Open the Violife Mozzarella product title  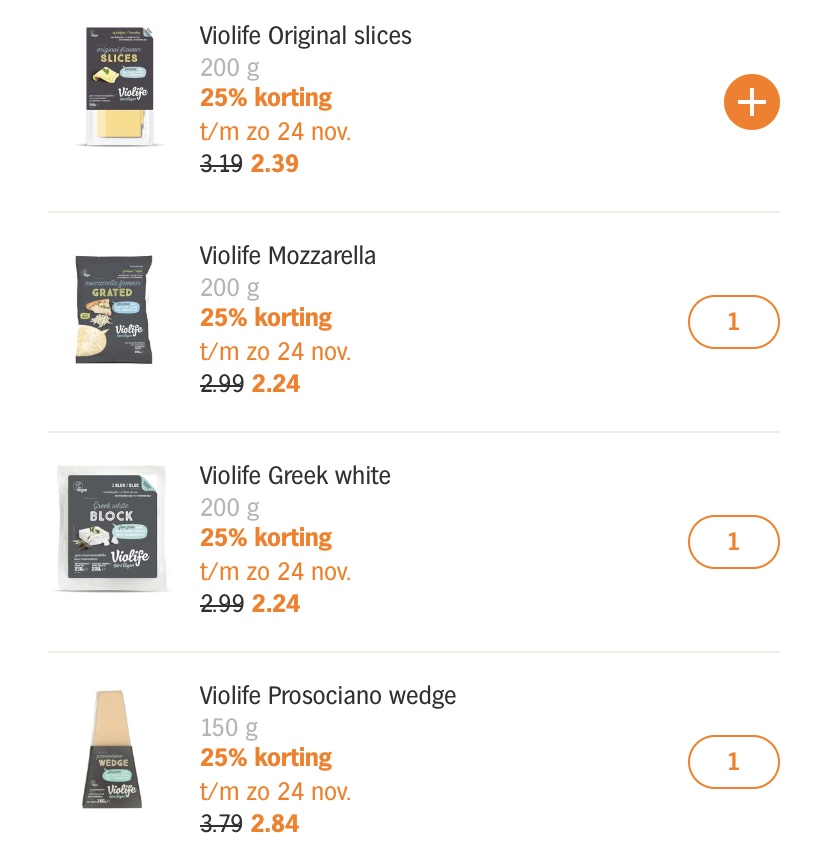288,256
